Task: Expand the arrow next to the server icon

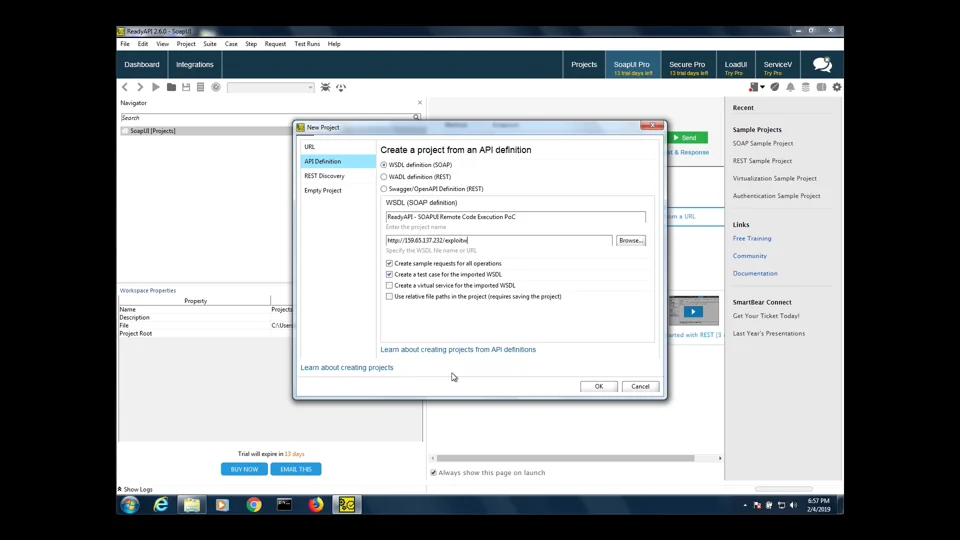Action: 762,88
